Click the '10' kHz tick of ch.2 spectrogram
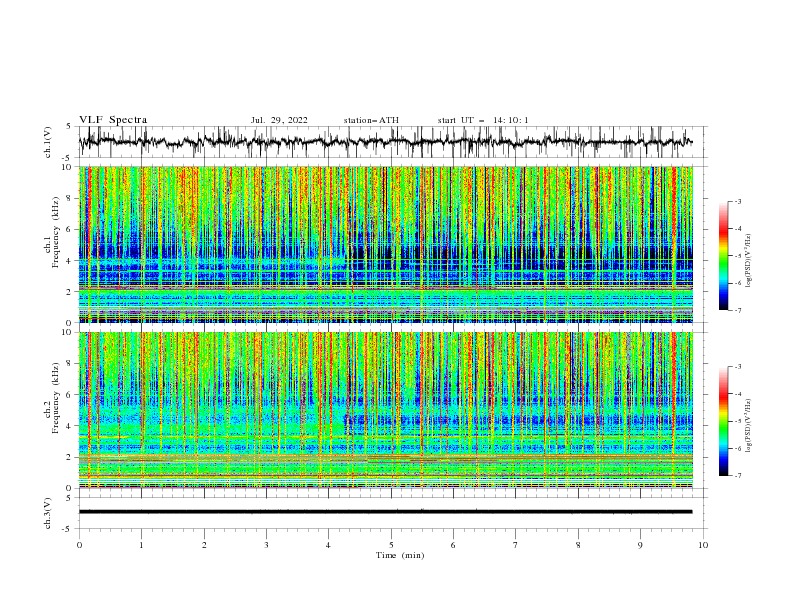Viewport: 792px width, 612px height. click(x=69, y=332)
